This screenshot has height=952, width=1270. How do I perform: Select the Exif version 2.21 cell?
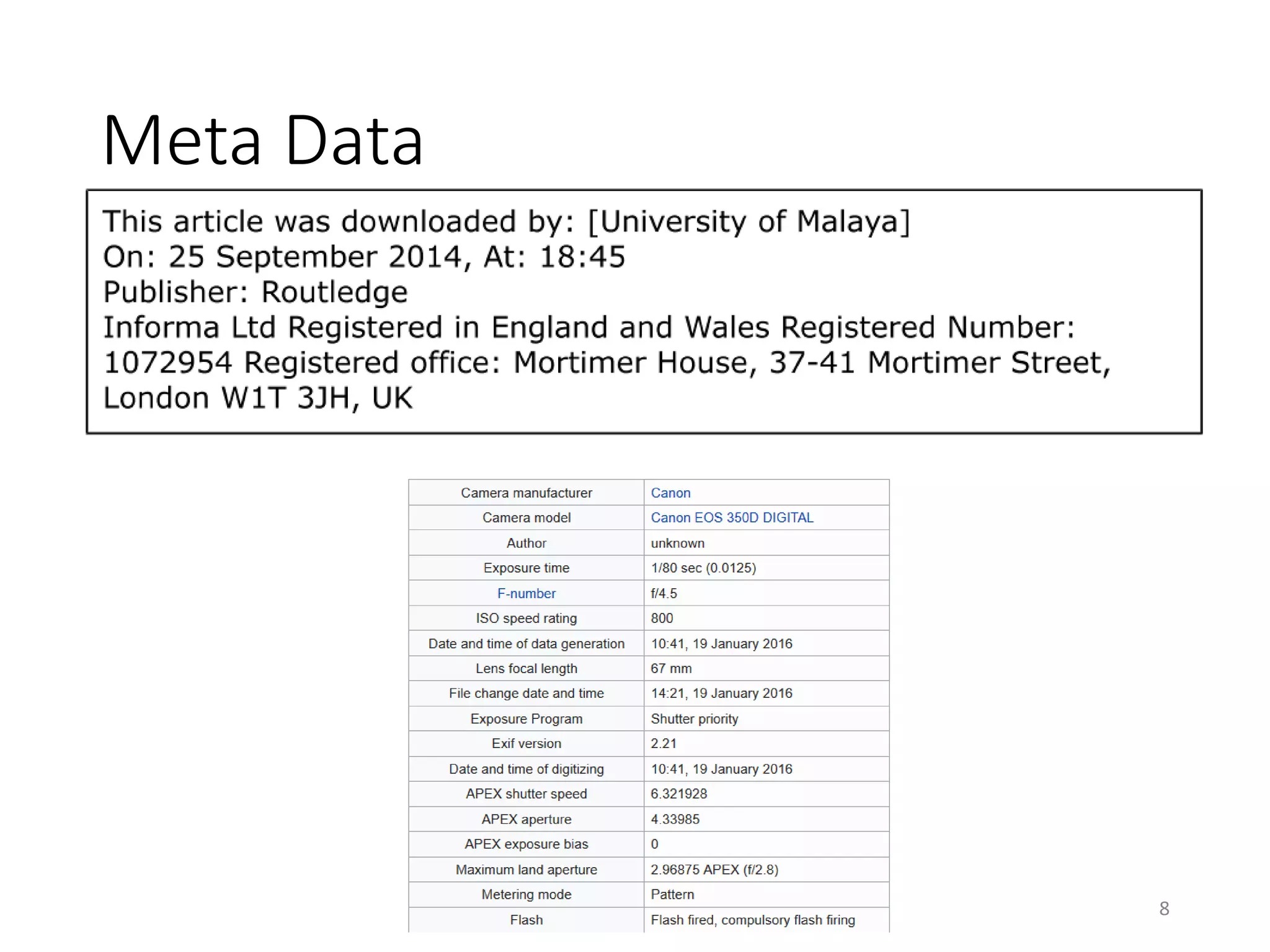tap(663, 743)
